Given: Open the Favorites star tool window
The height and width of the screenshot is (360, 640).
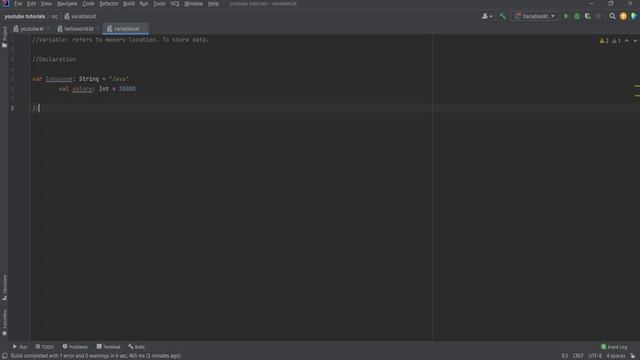Looking at the screenshot, I should (x=4, y=322).
